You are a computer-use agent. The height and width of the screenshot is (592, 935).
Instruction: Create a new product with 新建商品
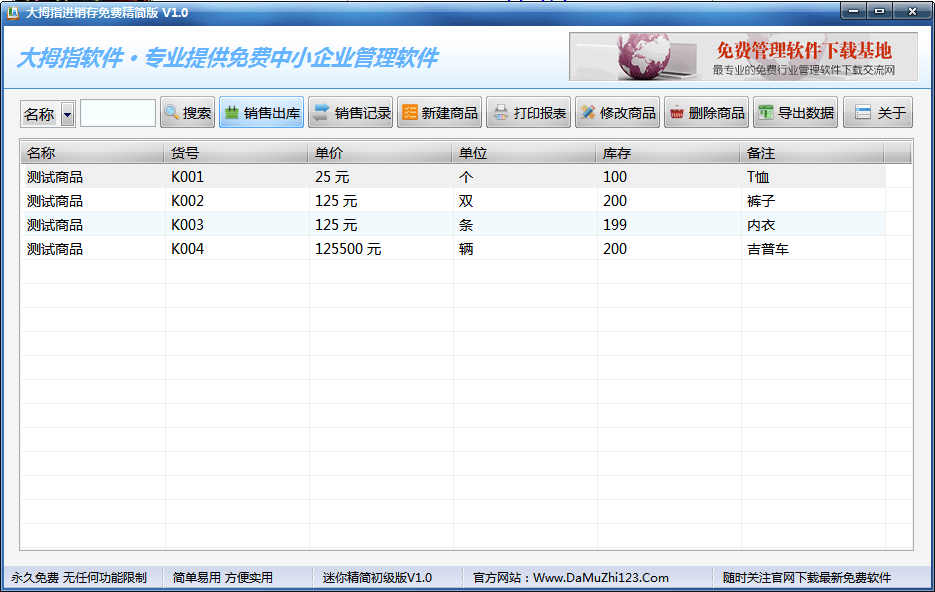(x=439, y=113)
